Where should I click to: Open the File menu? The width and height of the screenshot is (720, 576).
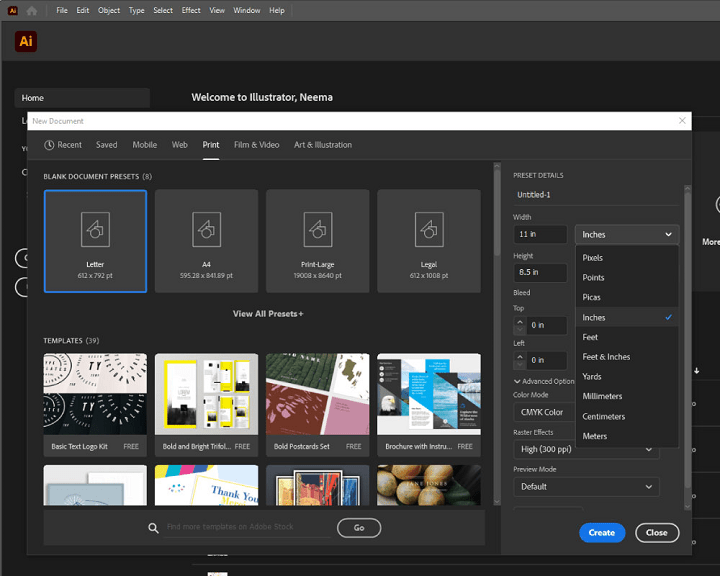(62, 10)
